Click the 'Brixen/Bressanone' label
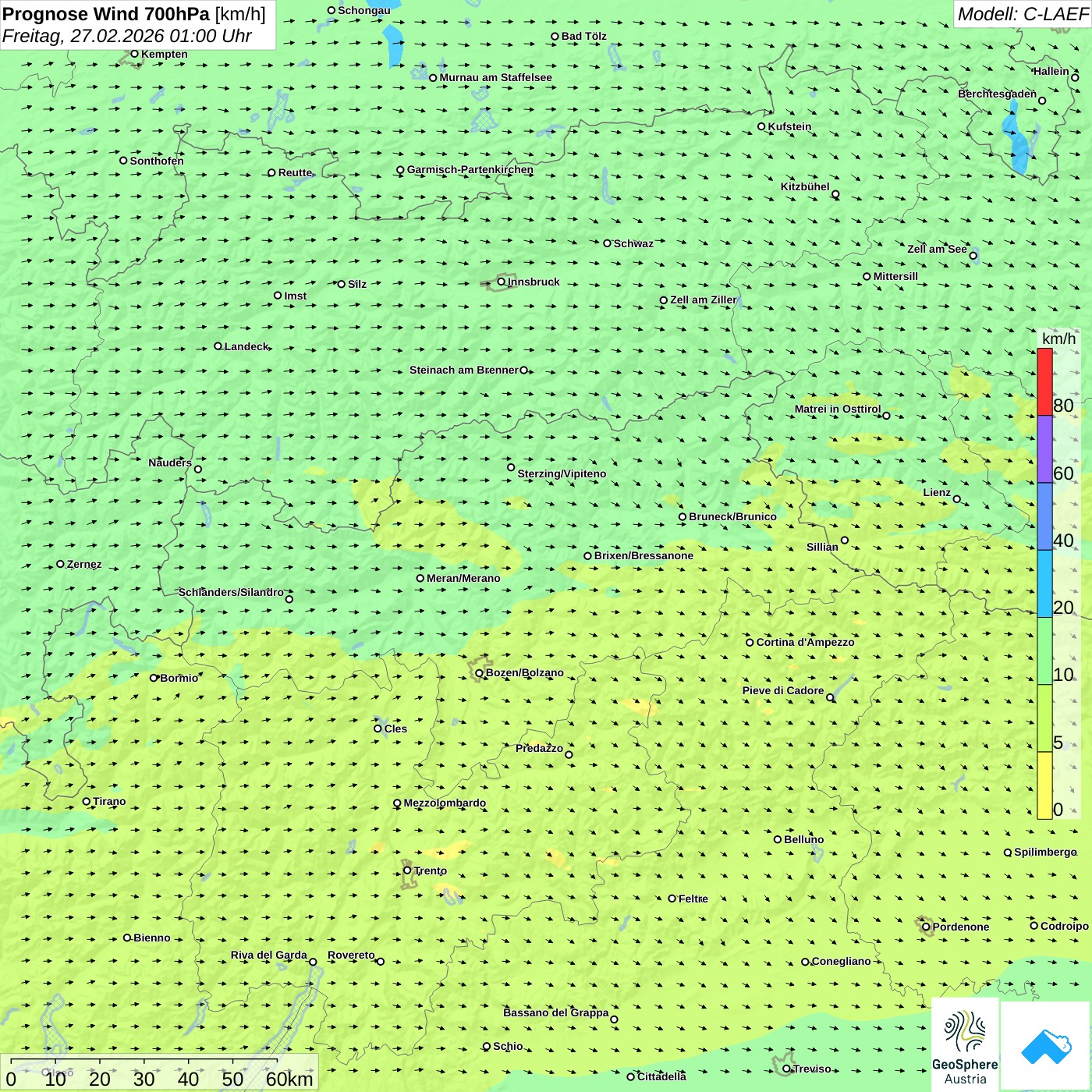 (643, 555)
